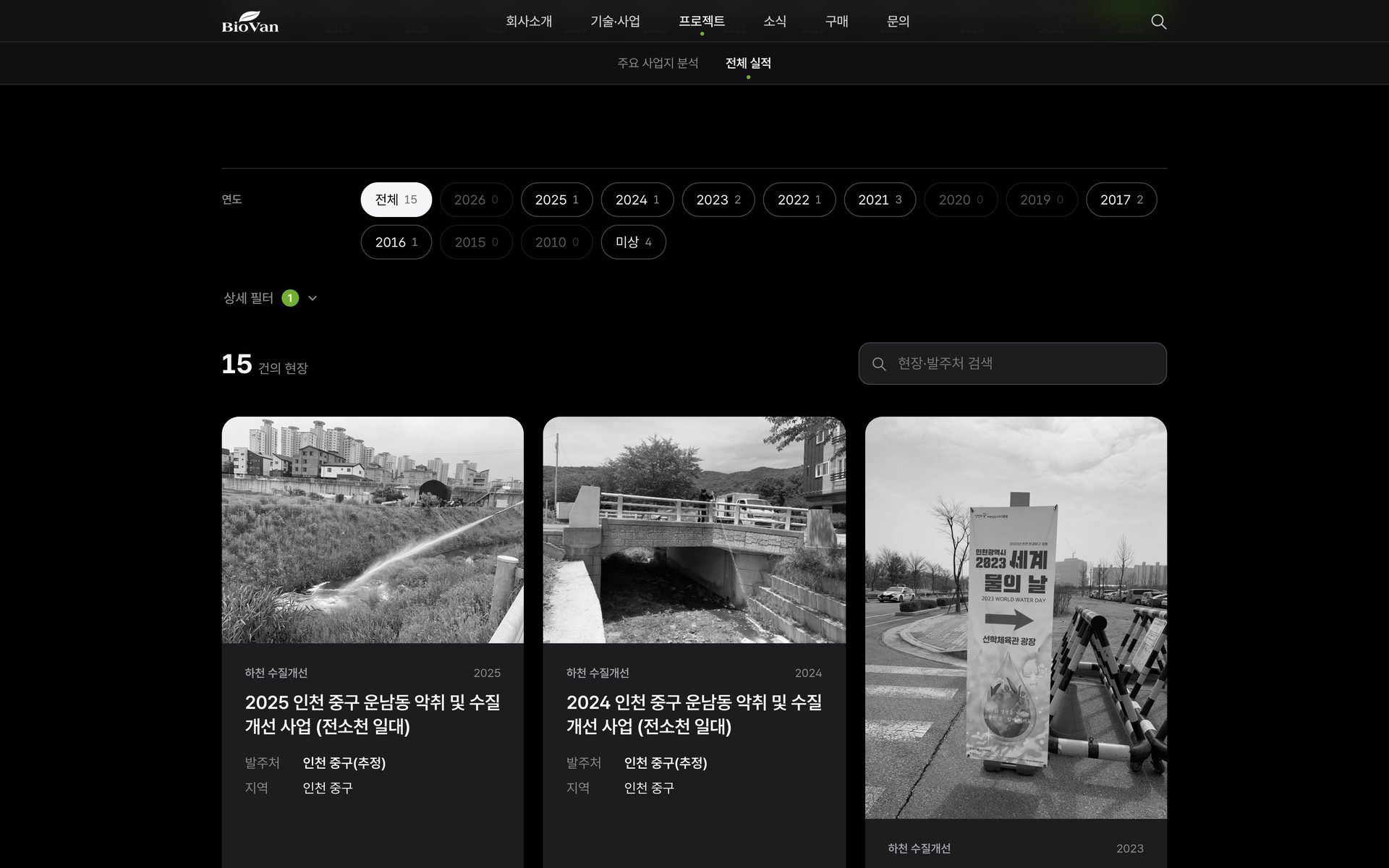Open the 상세 필터 detail filter
Viewport: 1389px width, 868px height.
271,298
